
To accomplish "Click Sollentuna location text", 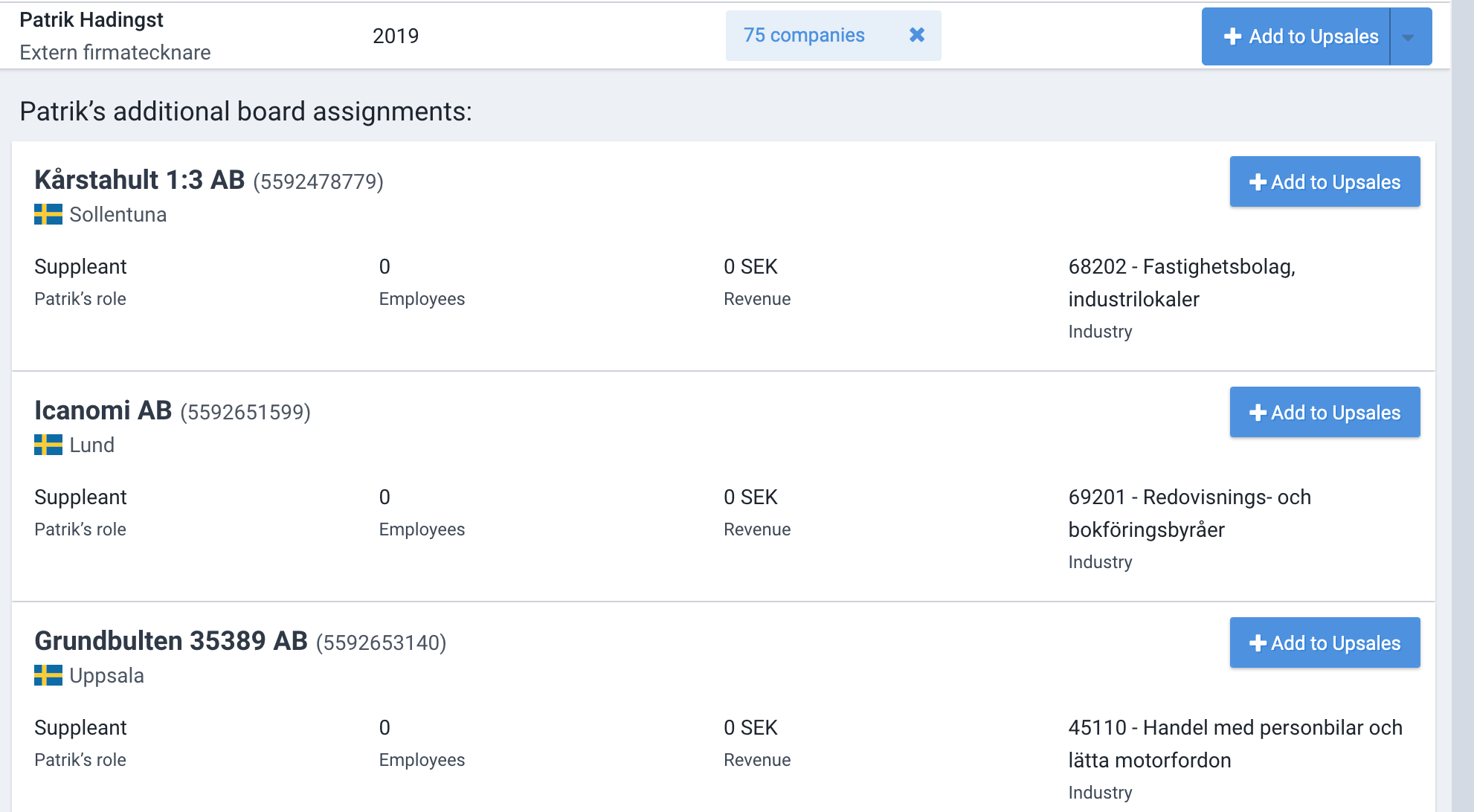I will [118, 215].
